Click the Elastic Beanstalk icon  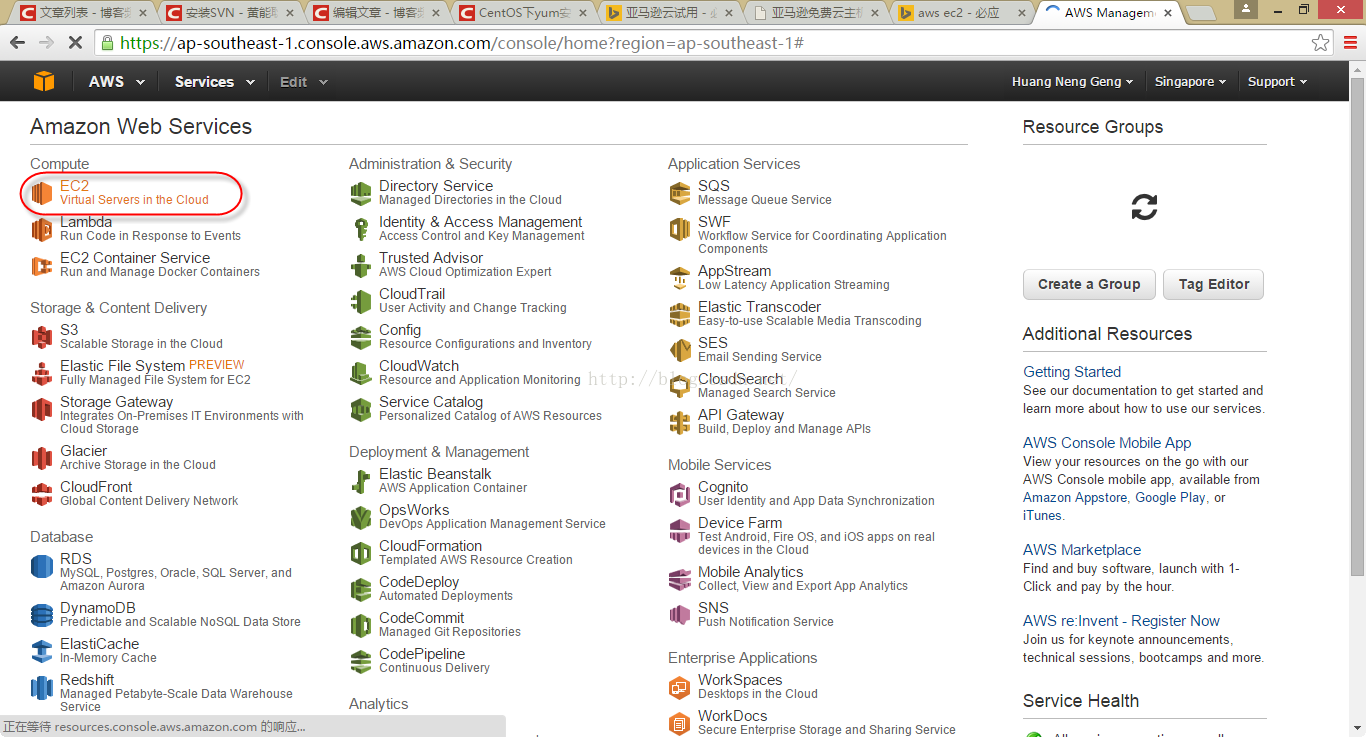pyautogui.click(x=361, y=481)
